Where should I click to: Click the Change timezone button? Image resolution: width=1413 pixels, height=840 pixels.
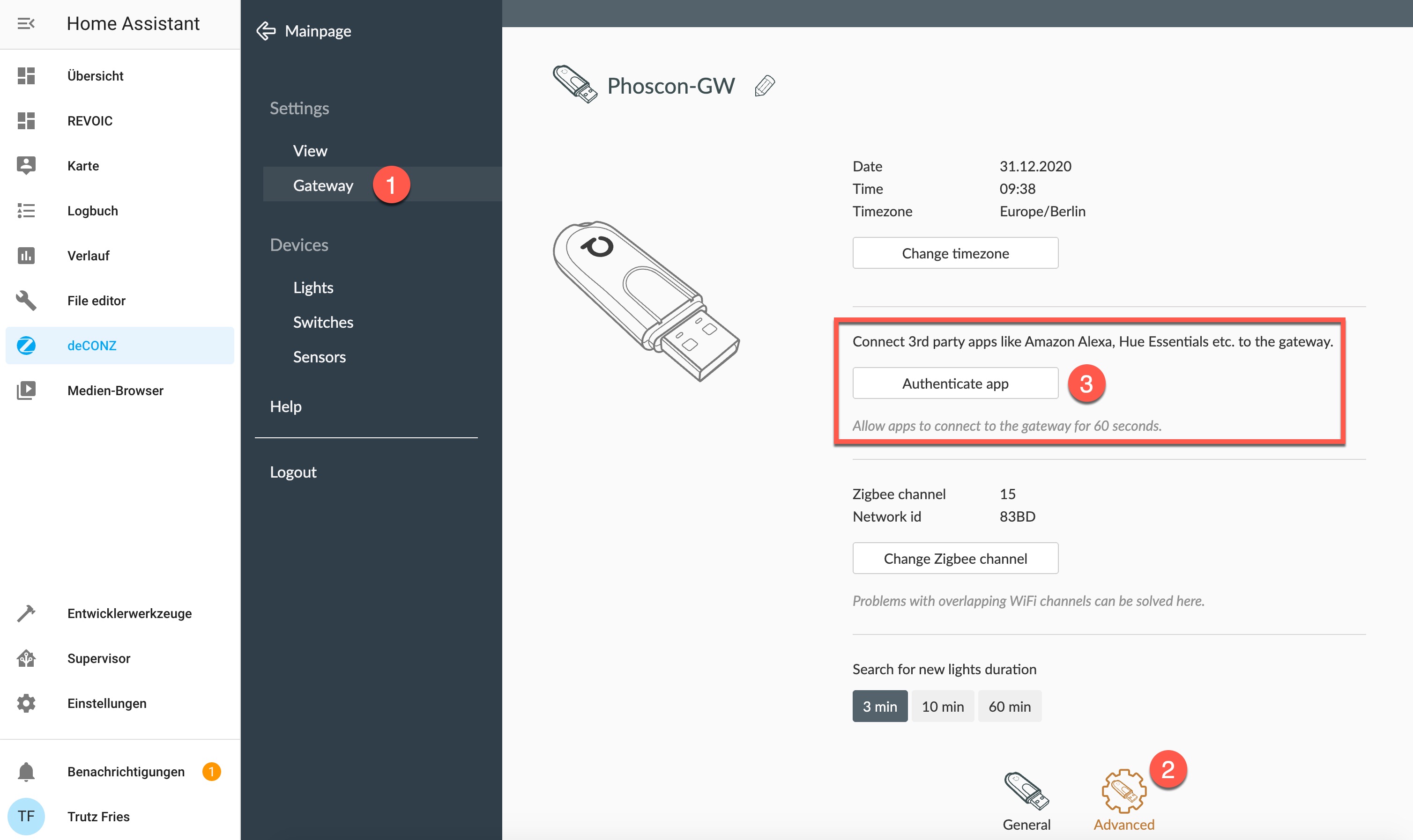pos(954,253)
